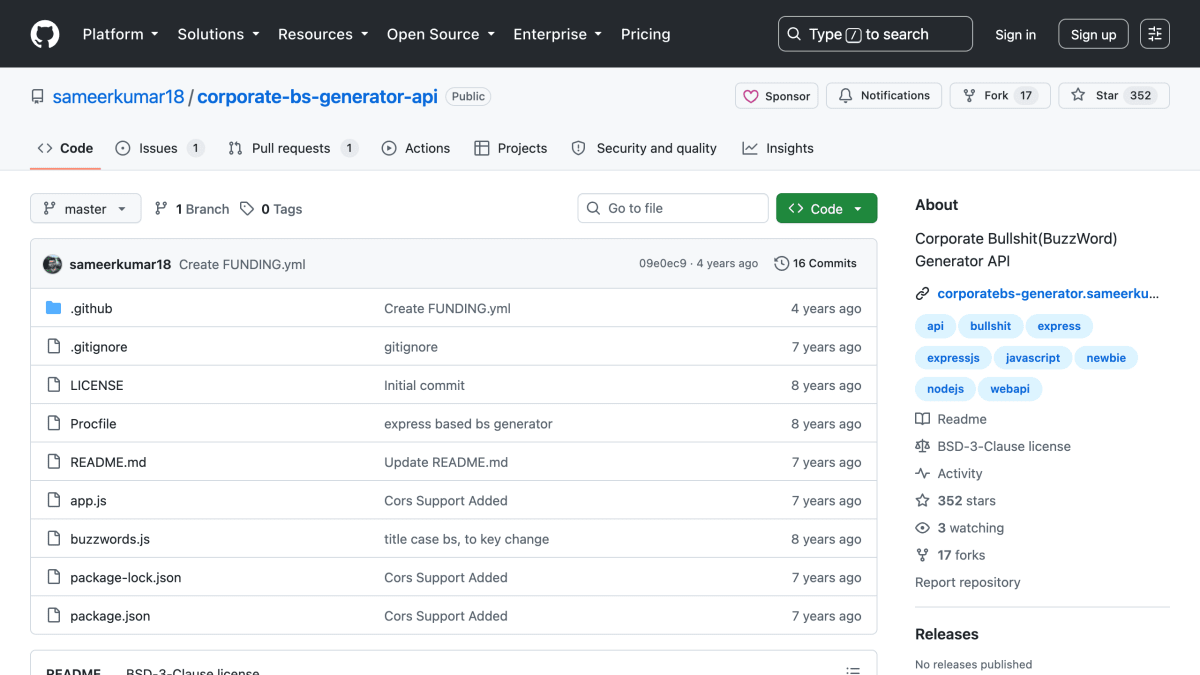Image resolution: width=1200 pixels, height=675 pixels.
Task: Go to the Pricing page
Action: click(645, 34)
